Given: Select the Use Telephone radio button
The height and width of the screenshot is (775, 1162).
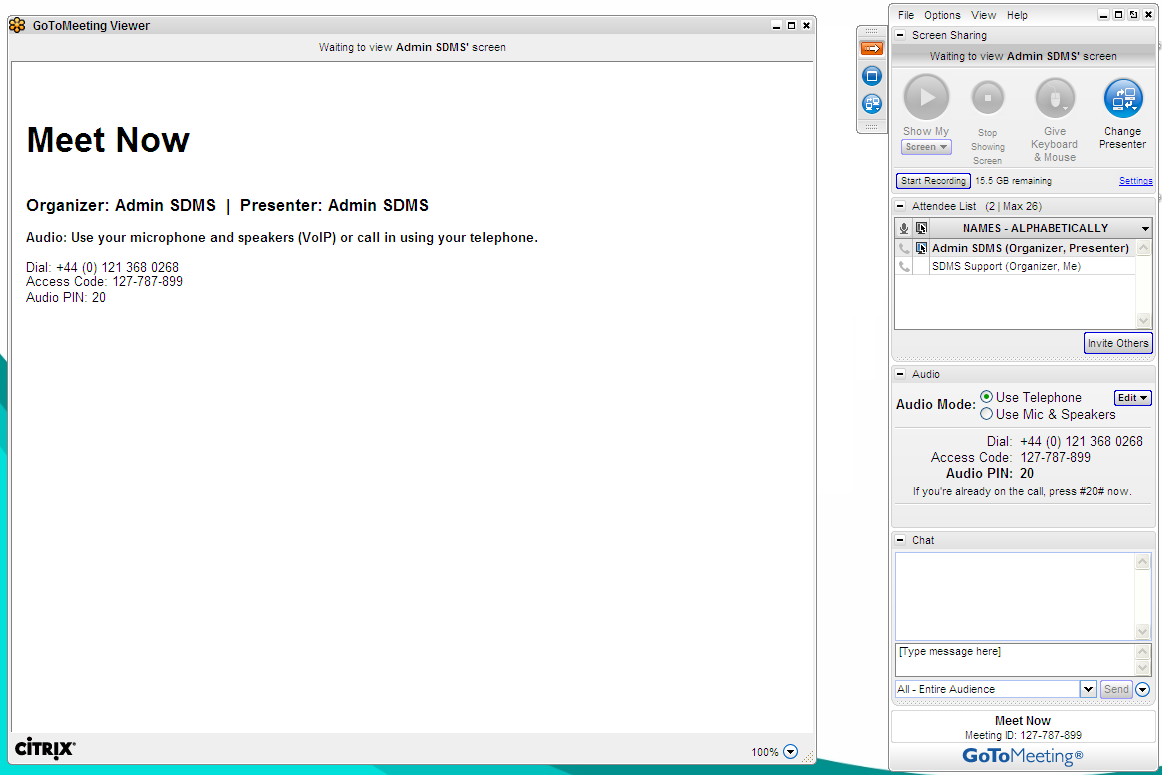Looking at the screenshot, I should (986, 397).
